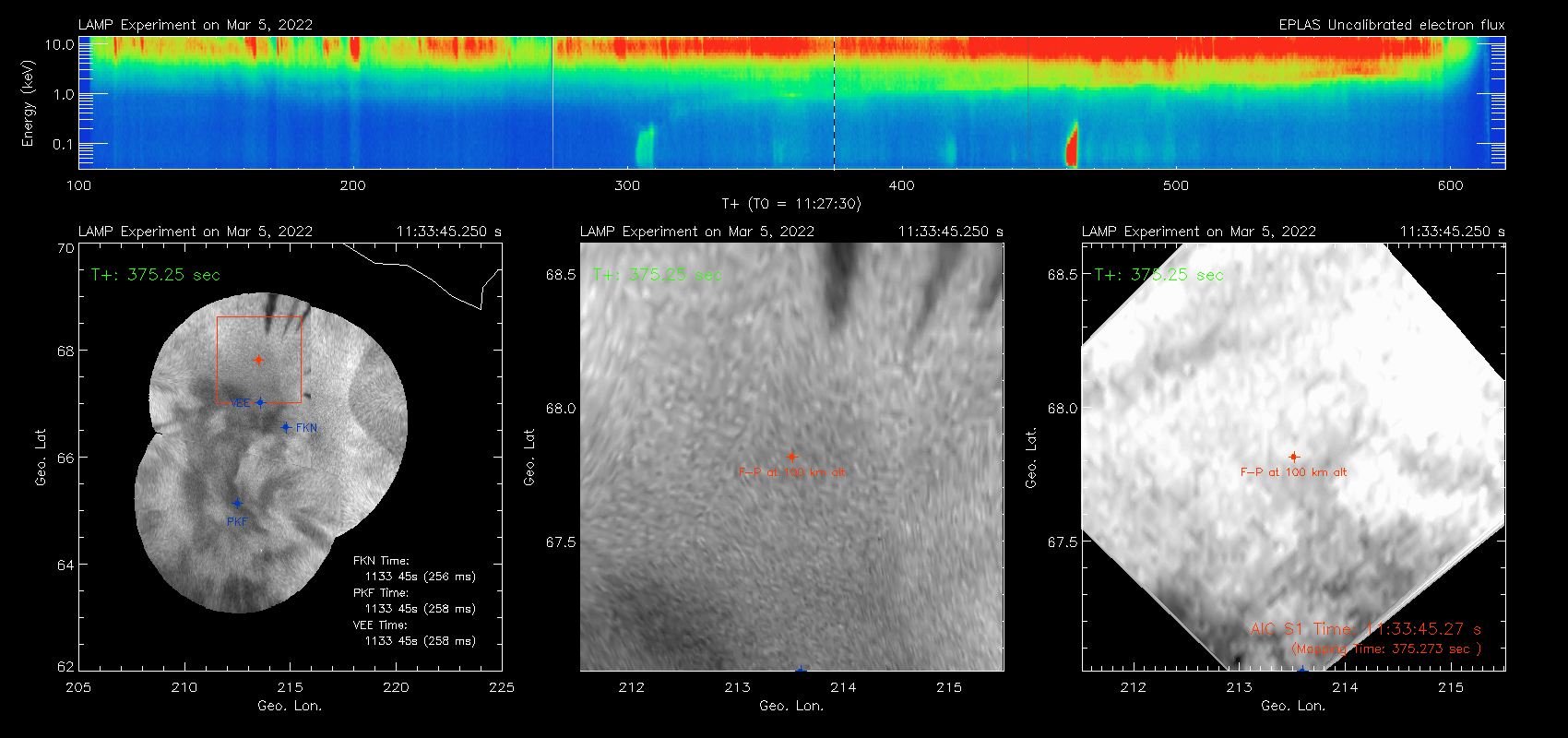Click the '500' time tick on spectrogram

coord(1176,185)
